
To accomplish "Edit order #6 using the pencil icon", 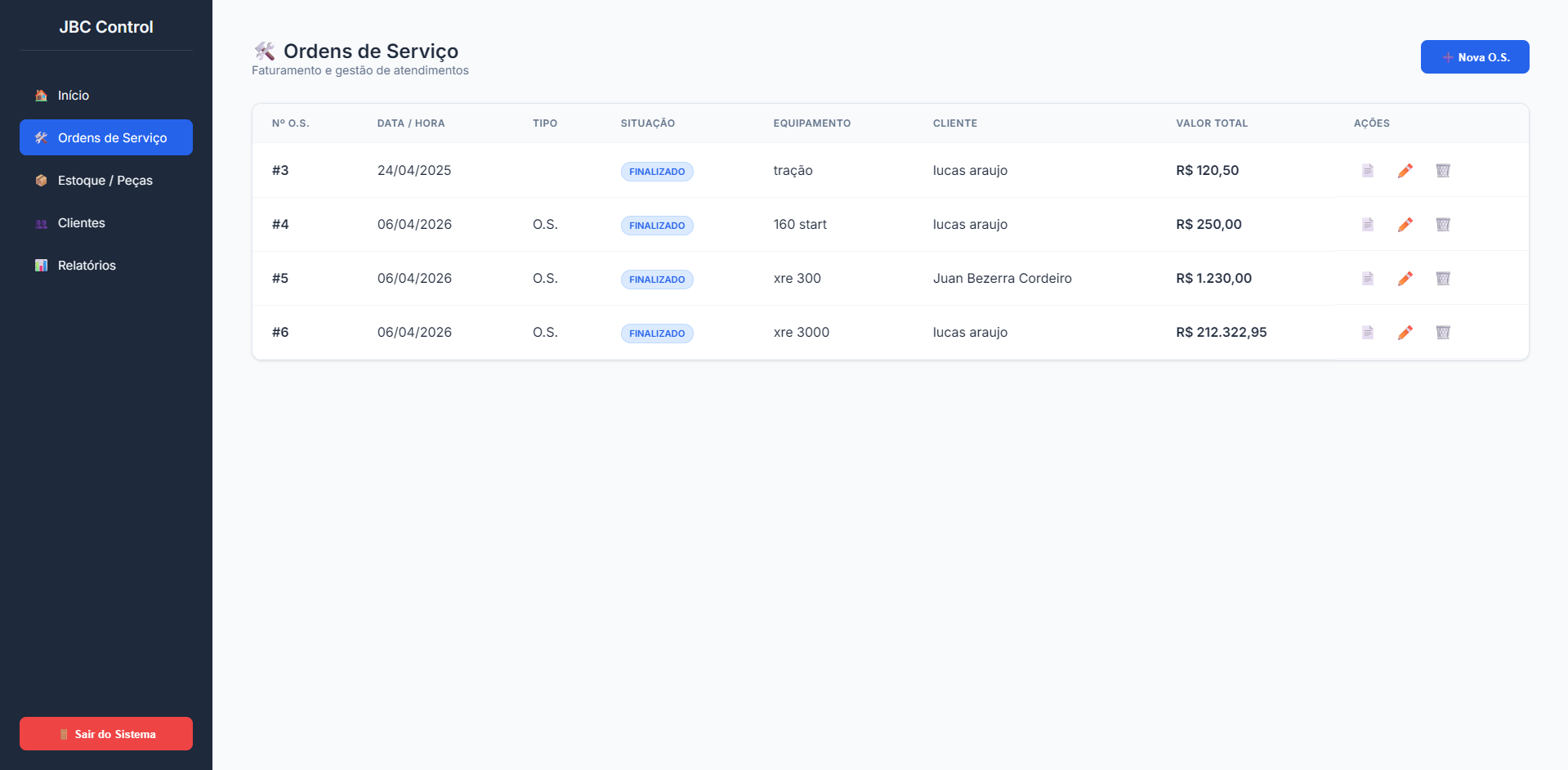I will pyautogui.click(x=1405, y=332).
